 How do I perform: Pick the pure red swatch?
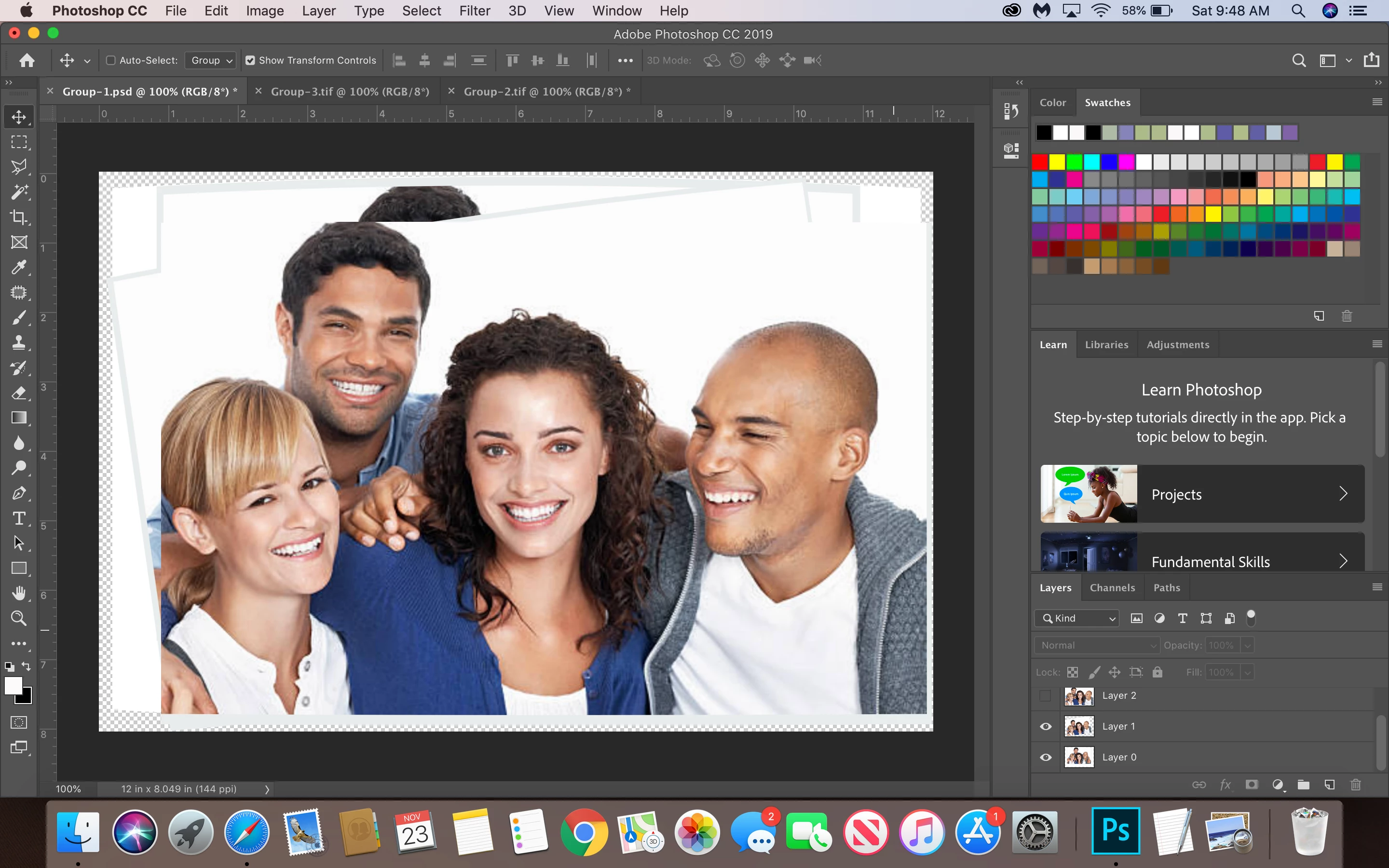coord(1040,163)
